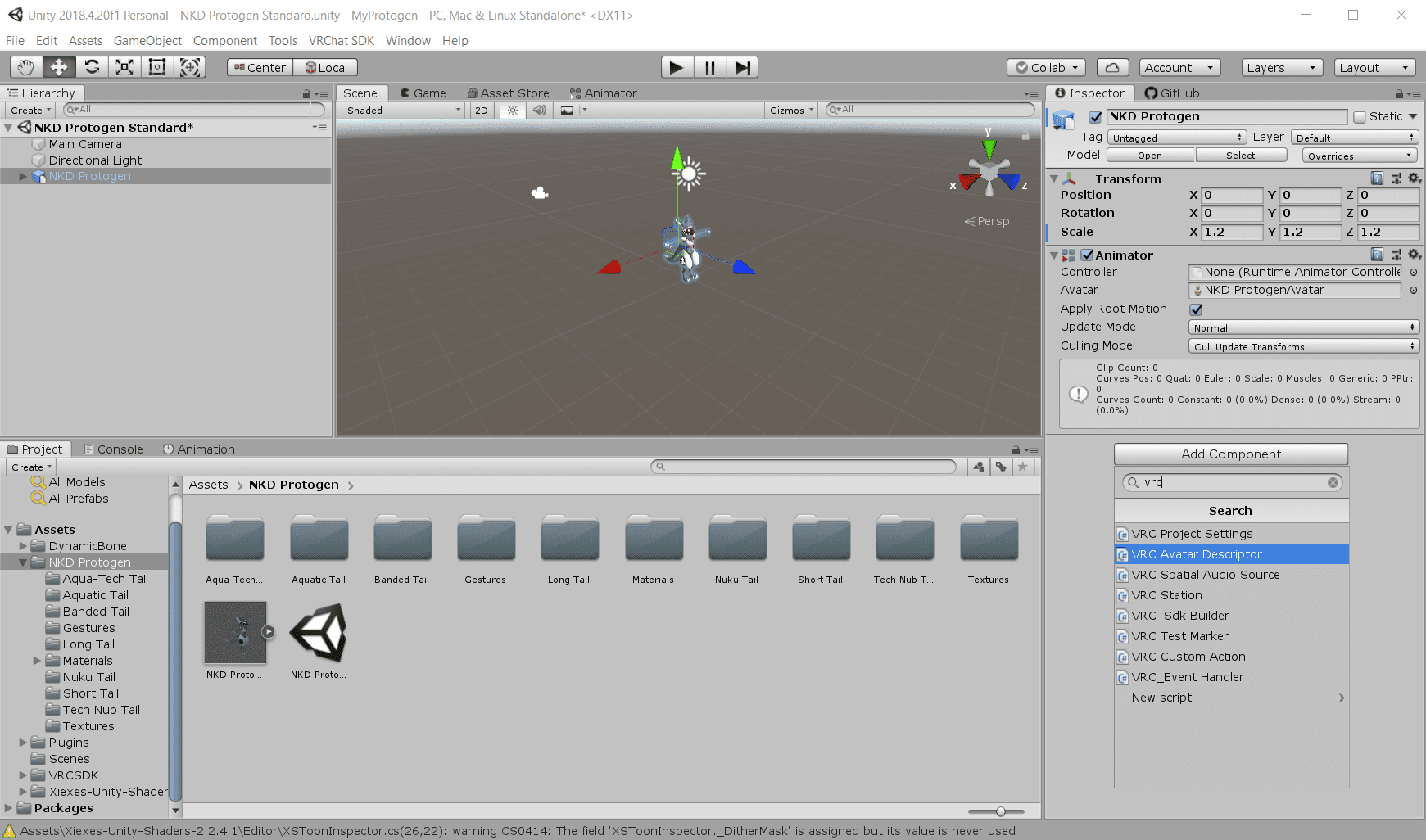The image size is (1426, 840).
Task: Open scene effects image icon
Action: pyautogui.click(x=567, y=110)
